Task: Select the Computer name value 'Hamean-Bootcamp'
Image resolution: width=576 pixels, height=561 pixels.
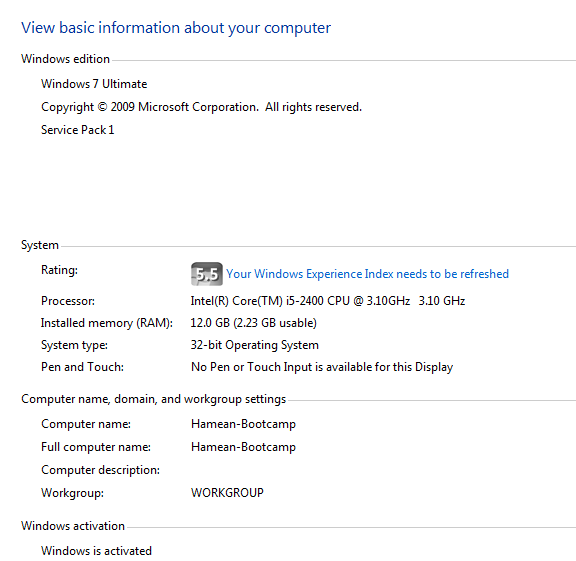Action: [243, 424]
